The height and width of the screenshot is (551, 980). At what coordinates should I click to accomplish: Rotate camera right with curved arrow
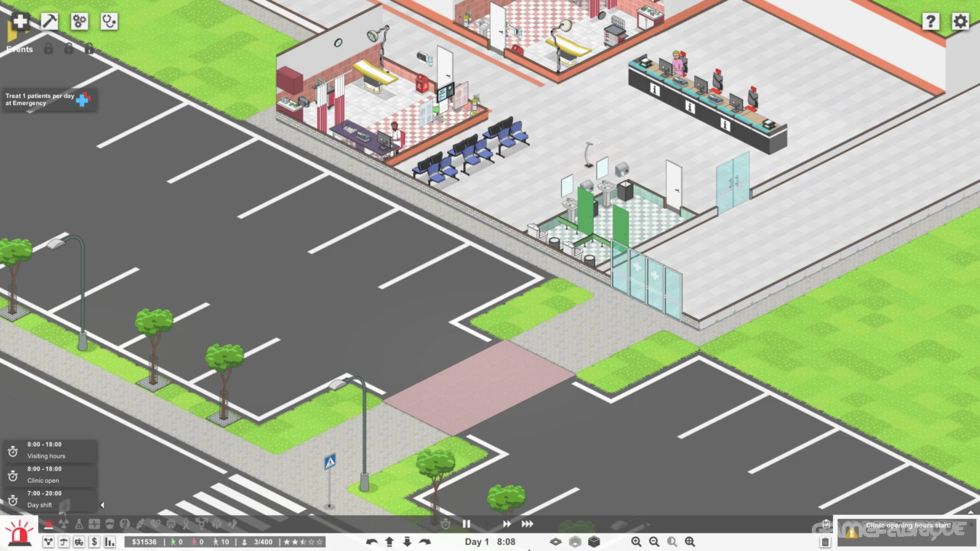click(425, 542)
